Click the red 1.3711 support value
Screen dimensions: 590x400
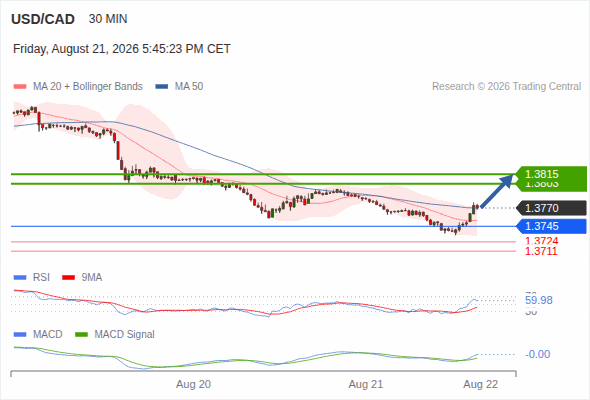point(541,251)
